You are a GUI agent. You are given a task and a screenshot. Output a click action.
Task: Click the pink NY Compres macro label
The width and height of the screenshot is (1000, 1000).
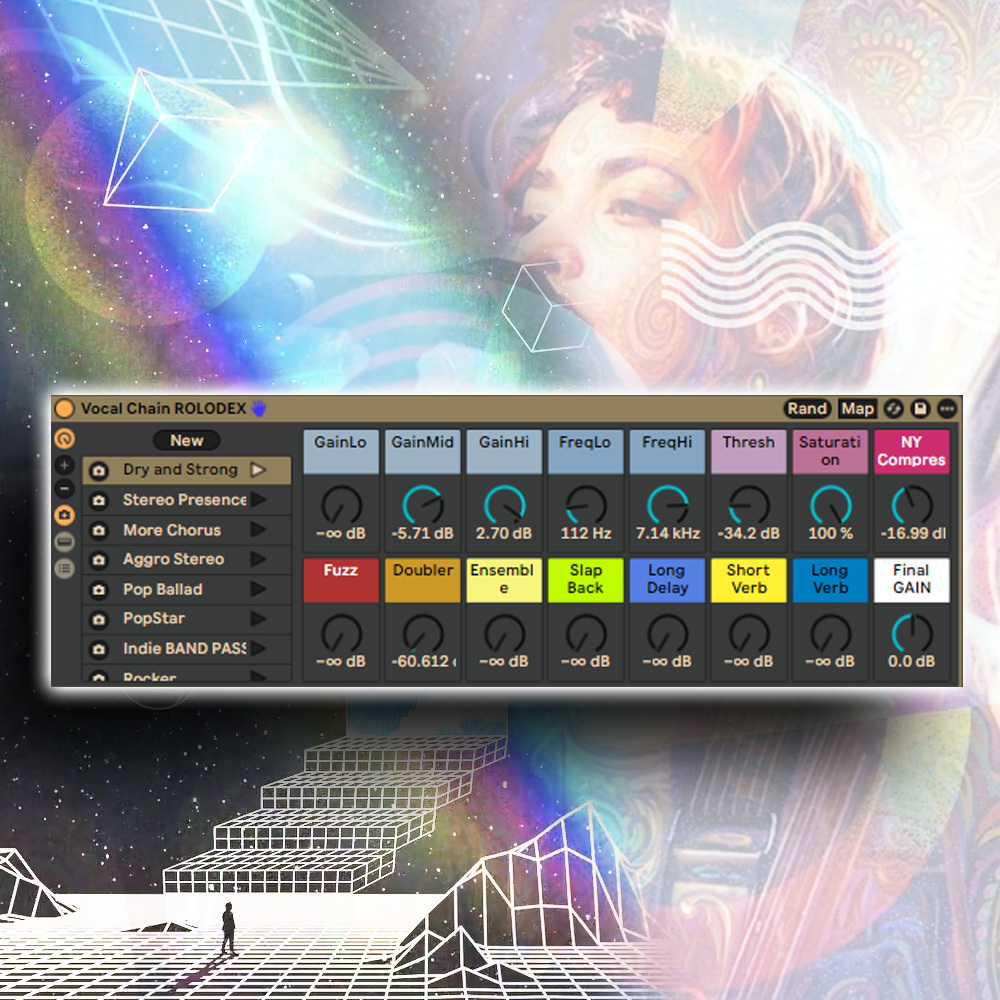click(912, 452)
